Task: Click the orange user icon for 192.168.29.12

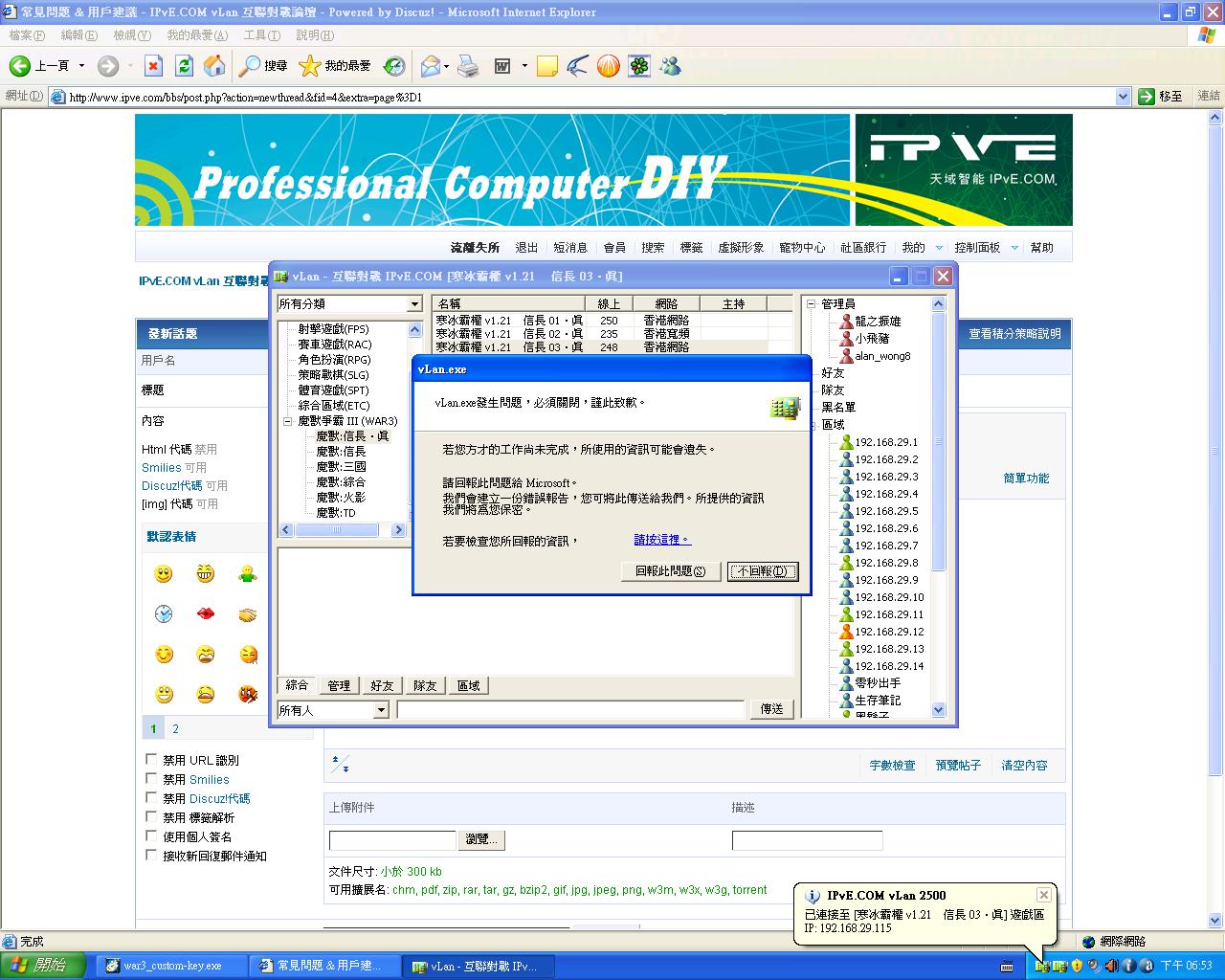Action: (846, 632)
